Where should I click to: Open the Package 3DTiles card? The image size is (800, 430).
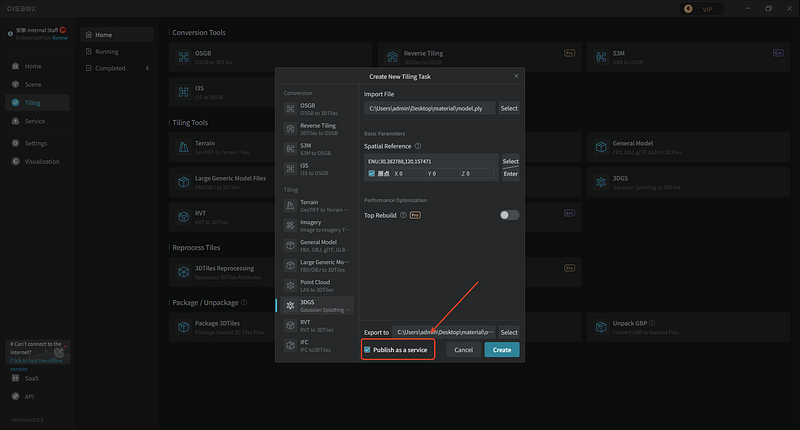[222, 327]
